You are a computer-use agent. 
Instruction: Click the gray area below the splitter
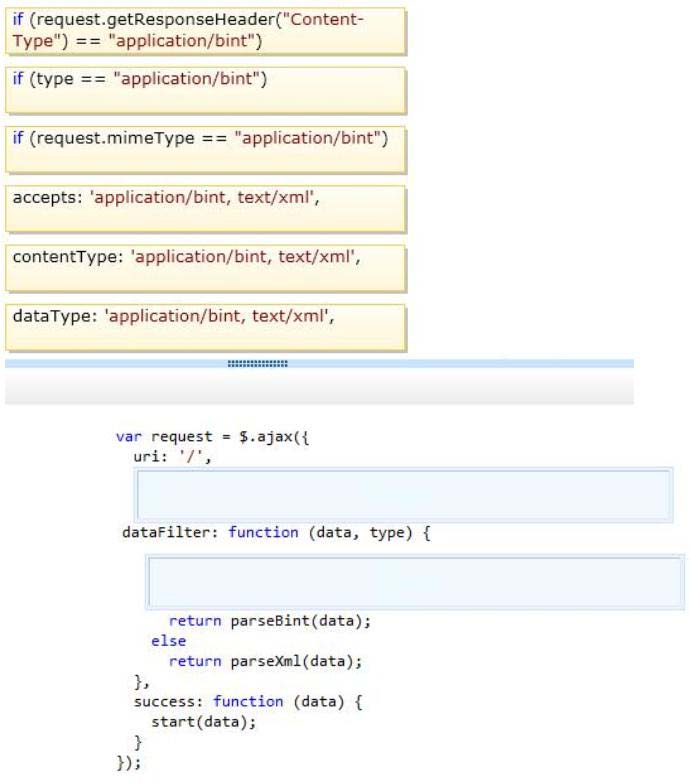[320, 387]
